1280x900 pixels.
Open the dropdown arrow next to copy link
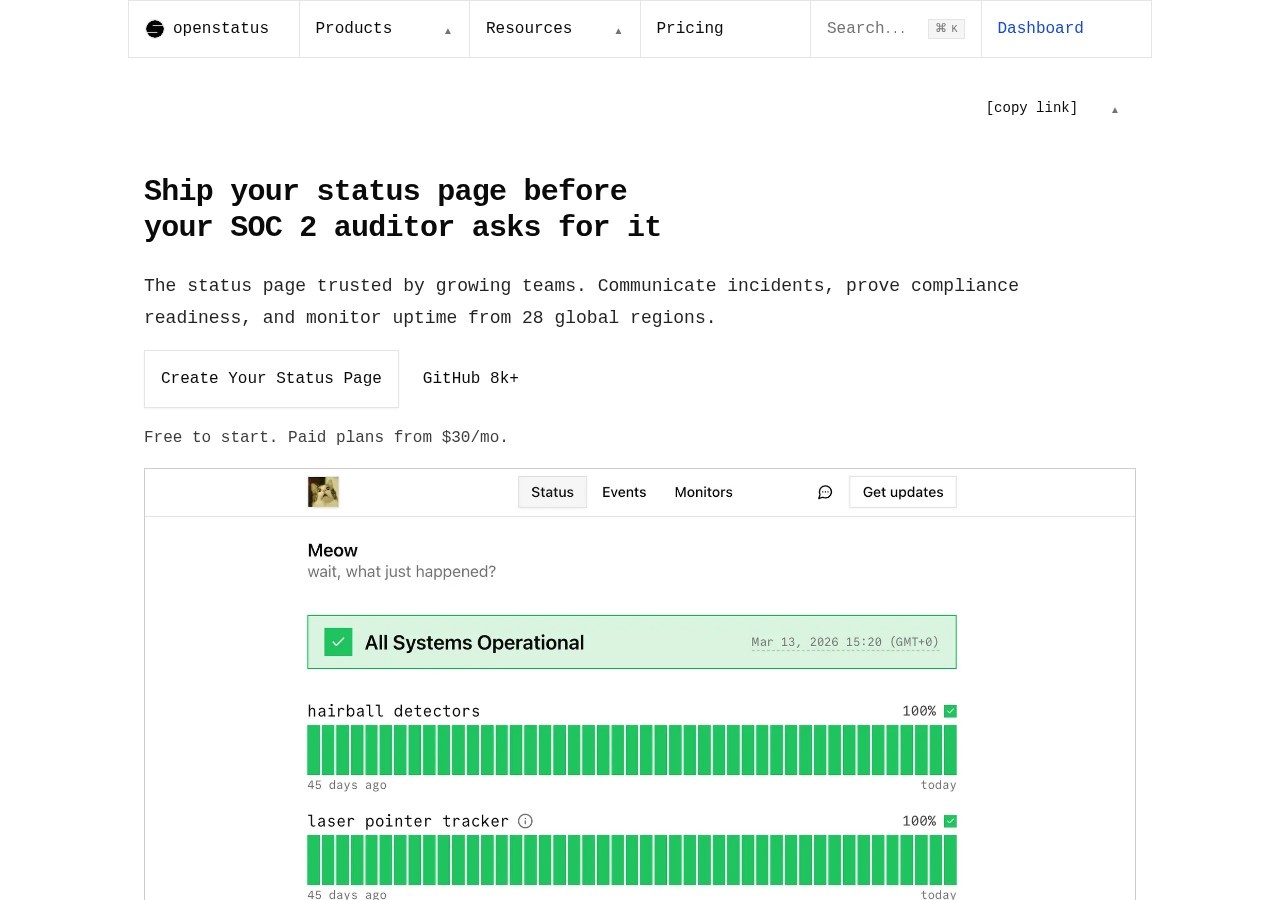[1115, 109]
